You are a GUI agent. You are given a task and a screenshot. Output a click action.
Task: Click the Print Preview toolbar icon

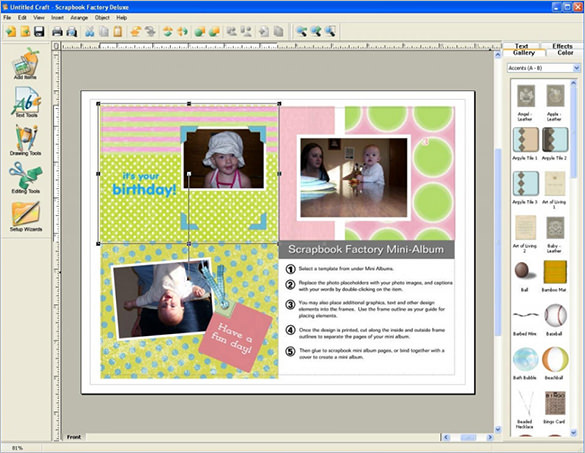tap(71, 31)
